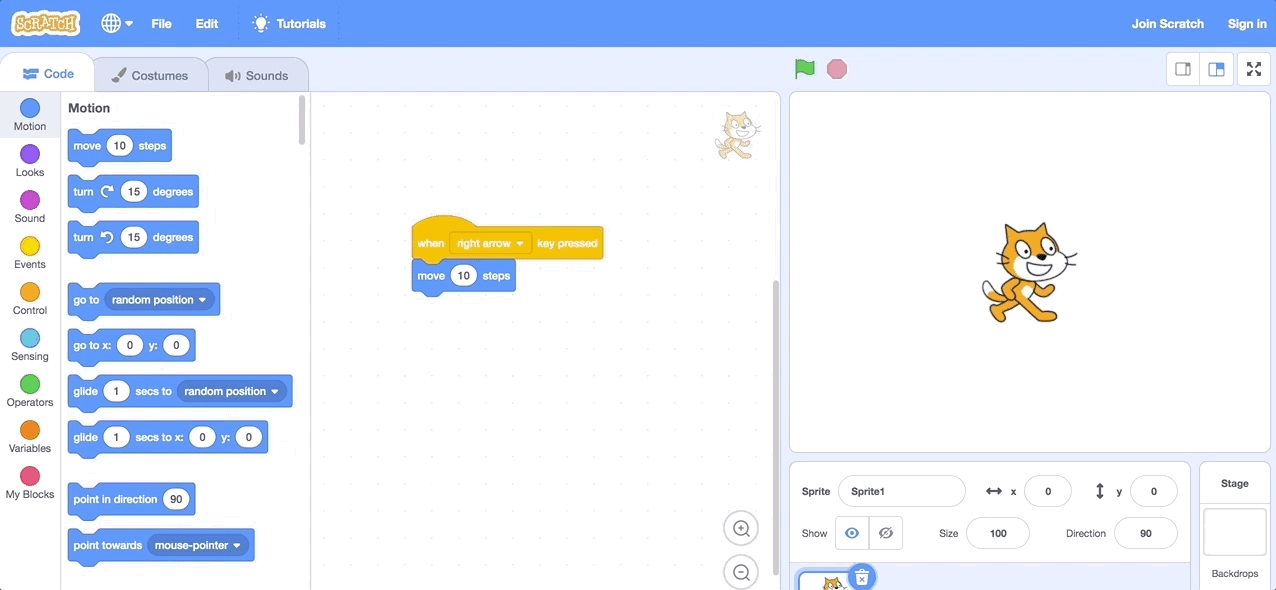The width and height of the screenshot is (1276, 590).
Task: Open glide secs to random position dropdown
Action: [232, 392]
